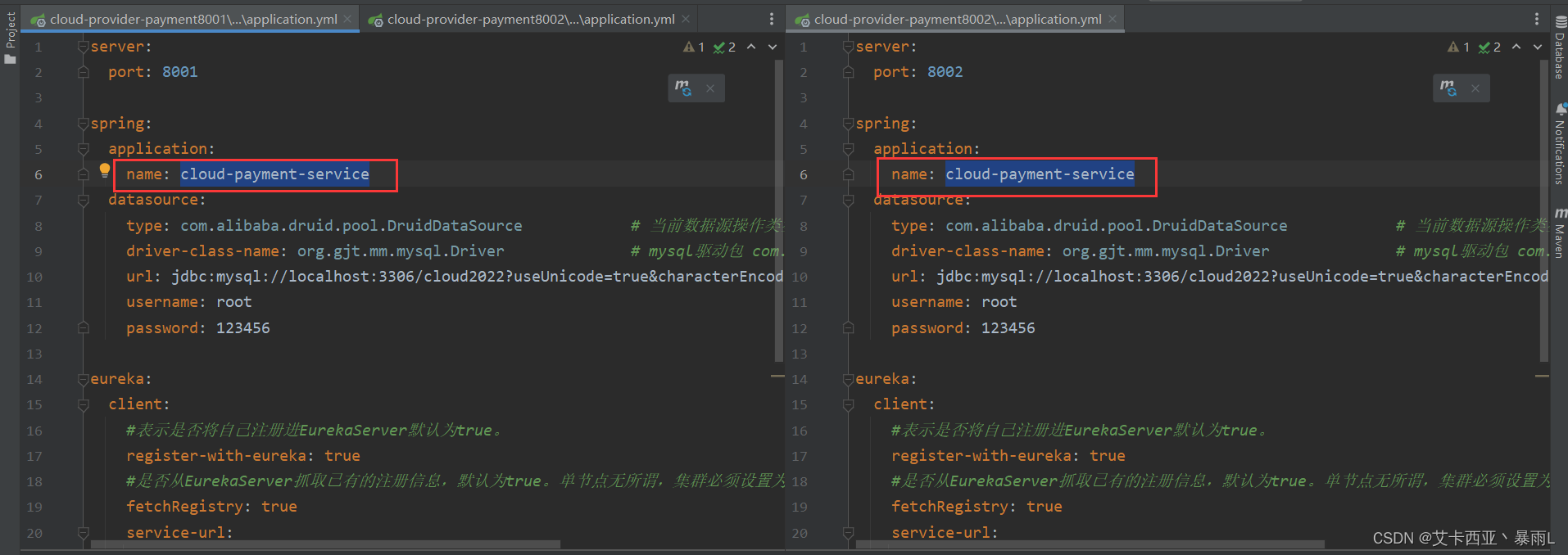Open tab options menu beside the 8001 tab group

772,19
